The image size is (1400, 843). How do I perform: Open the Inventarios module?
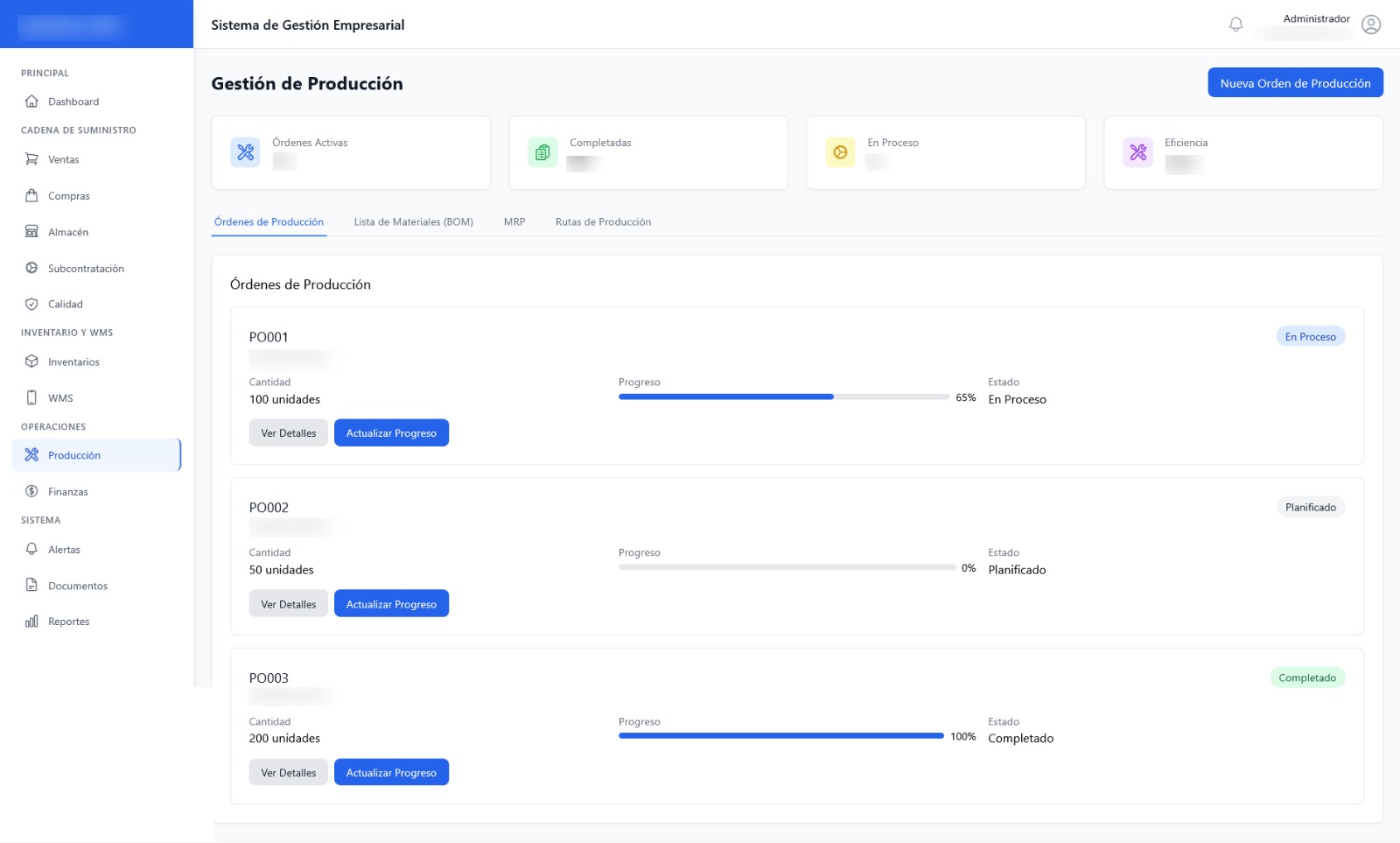point(73,362)
